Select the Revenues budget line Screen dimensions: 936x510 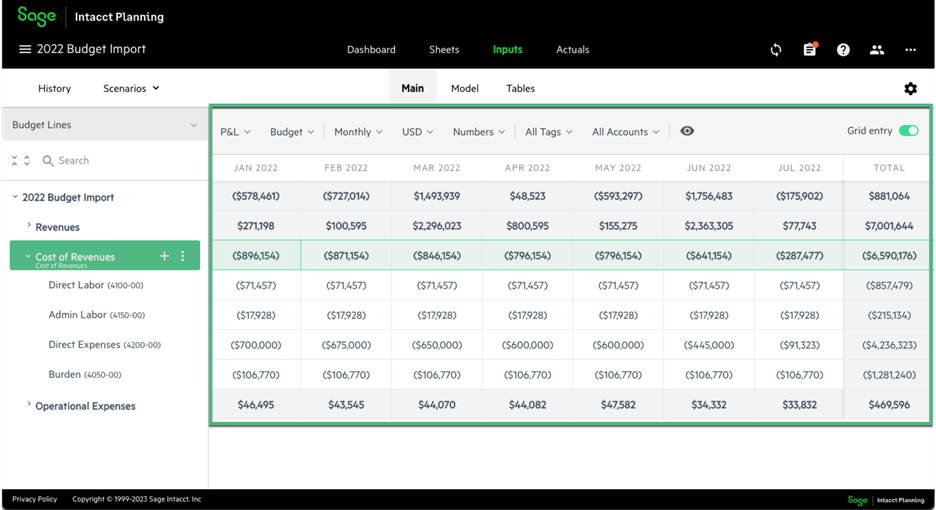pyautogui.click(x=57, y=227)
